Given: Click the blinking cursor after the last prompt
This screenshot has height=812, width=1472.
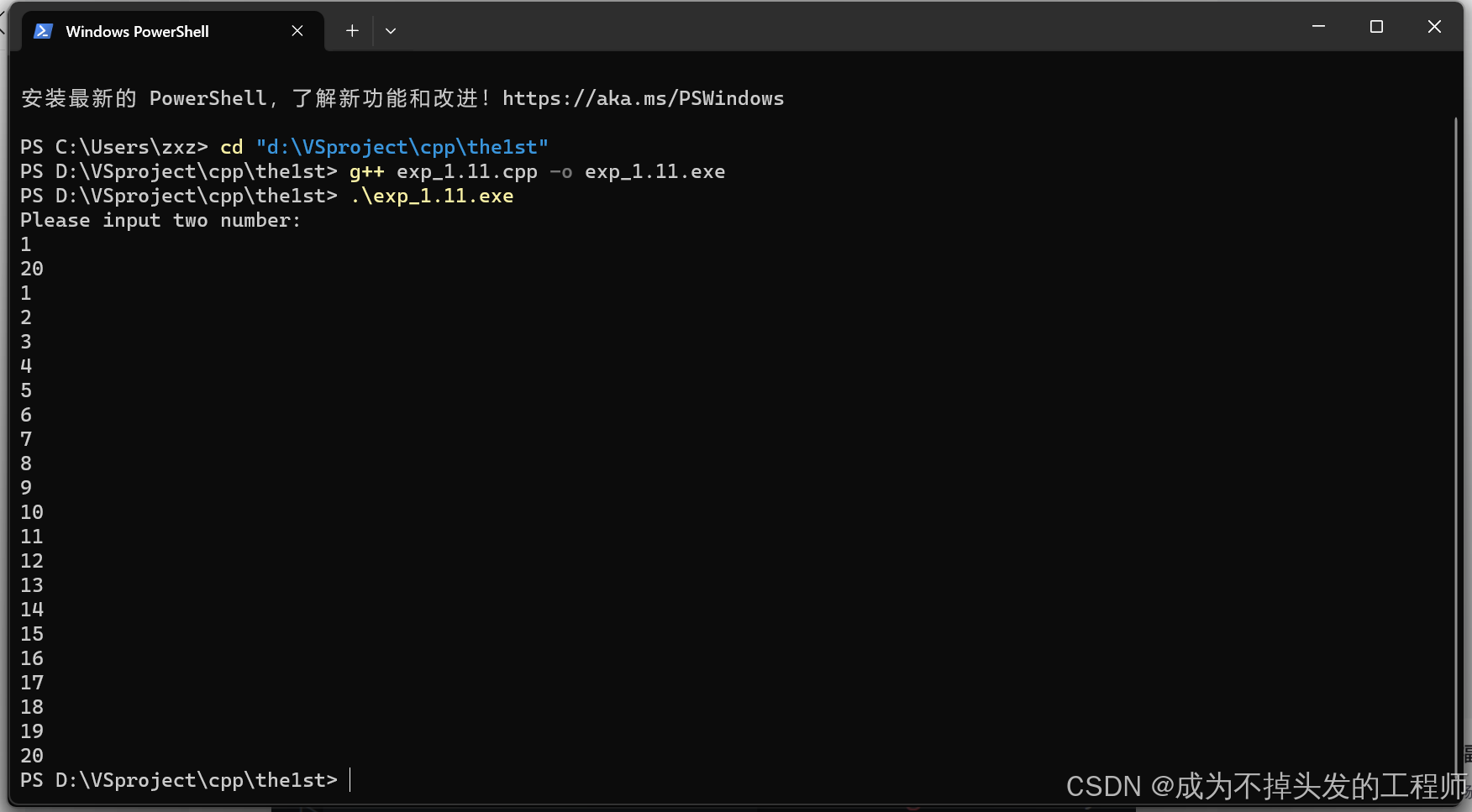Looking at the screenshot, I should tap(350, 780).
